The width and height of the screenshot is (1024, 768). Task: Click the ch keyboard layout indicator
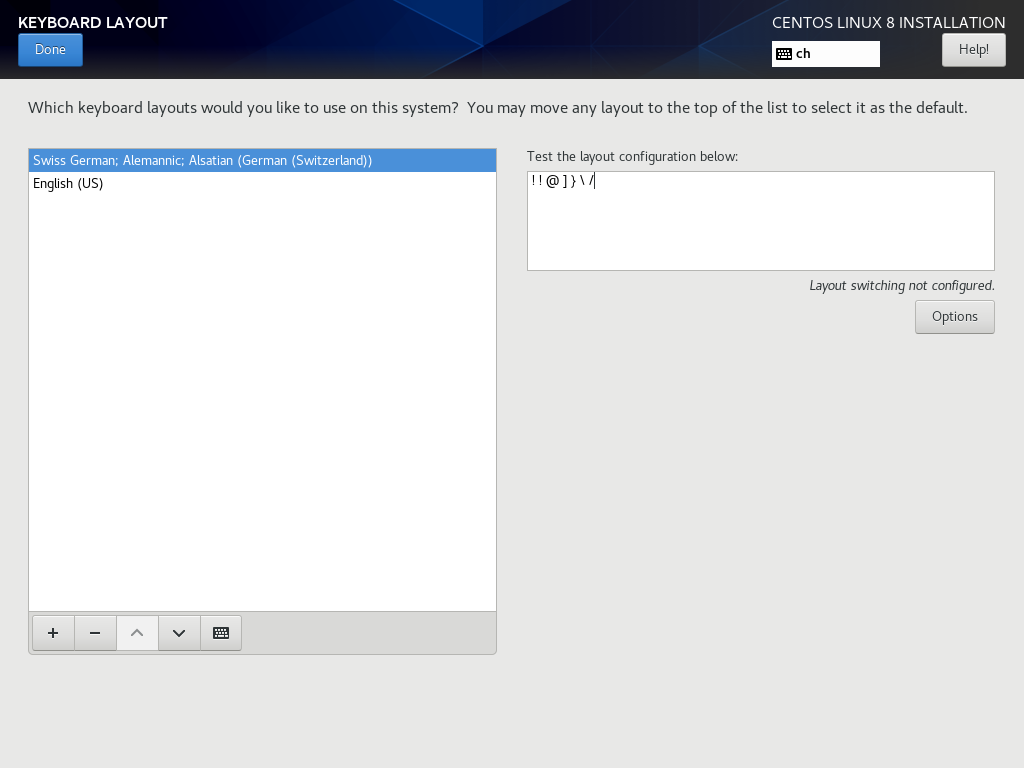coord(825,54)
